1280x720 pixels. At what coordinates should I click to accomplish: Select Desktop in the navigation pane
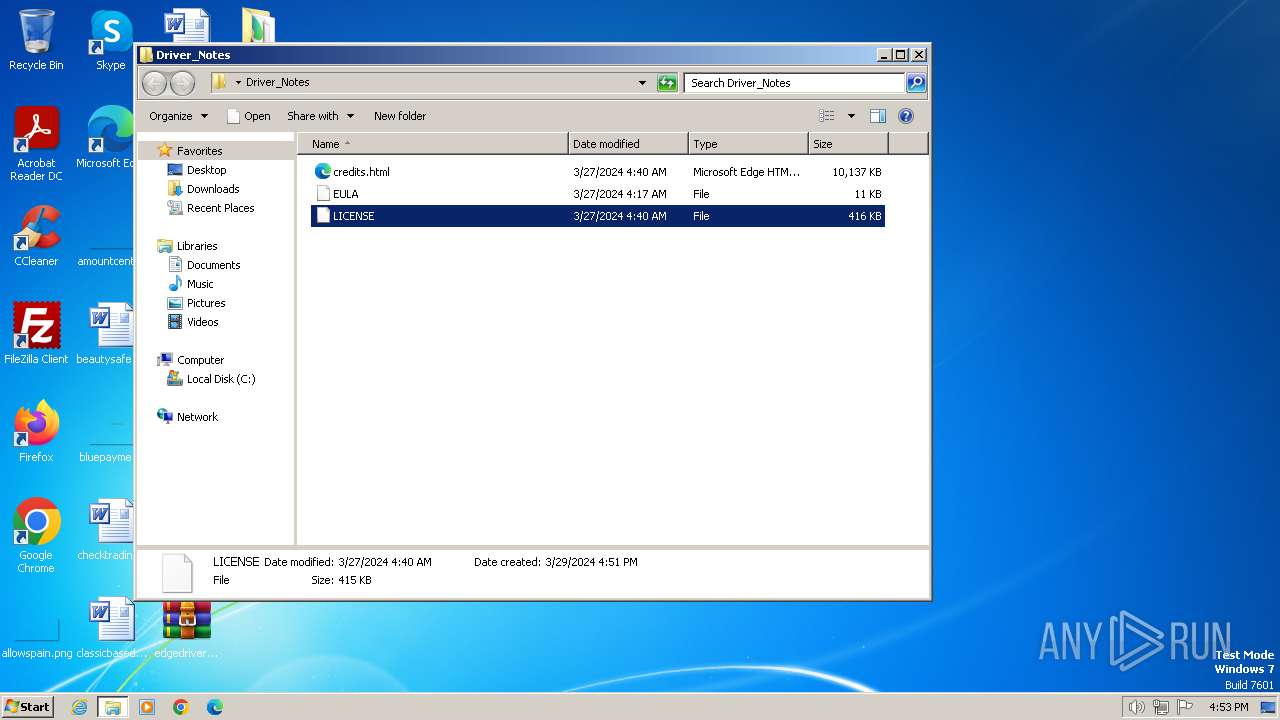[x=206, y=170]
